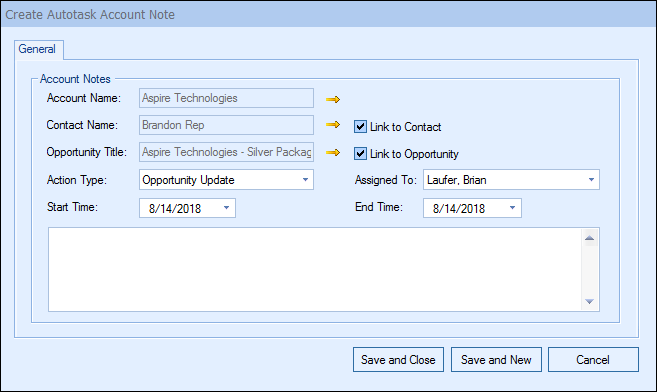Open the Action Type dropdown
657x392 pixels.
pyautogui.click(x=305, y=180)
